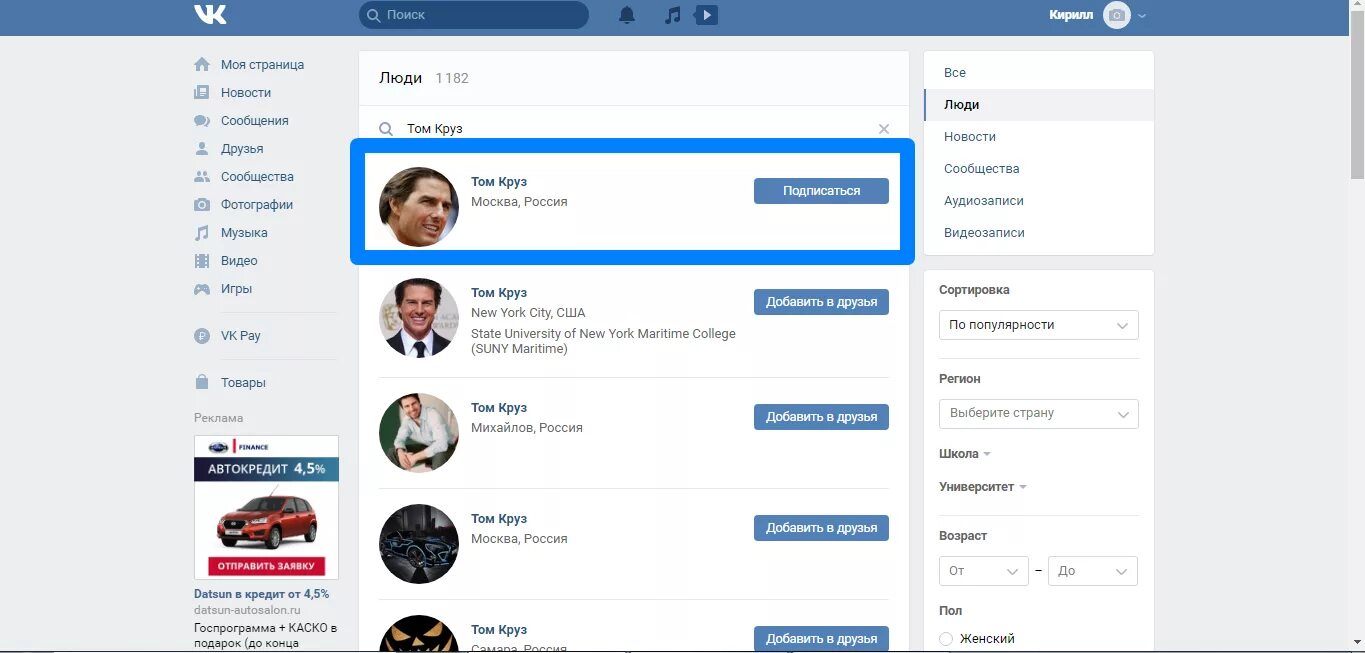Open VK Pay link
Image resolution: width=1365 pixels, height=653 pixels.
(241, 336)
